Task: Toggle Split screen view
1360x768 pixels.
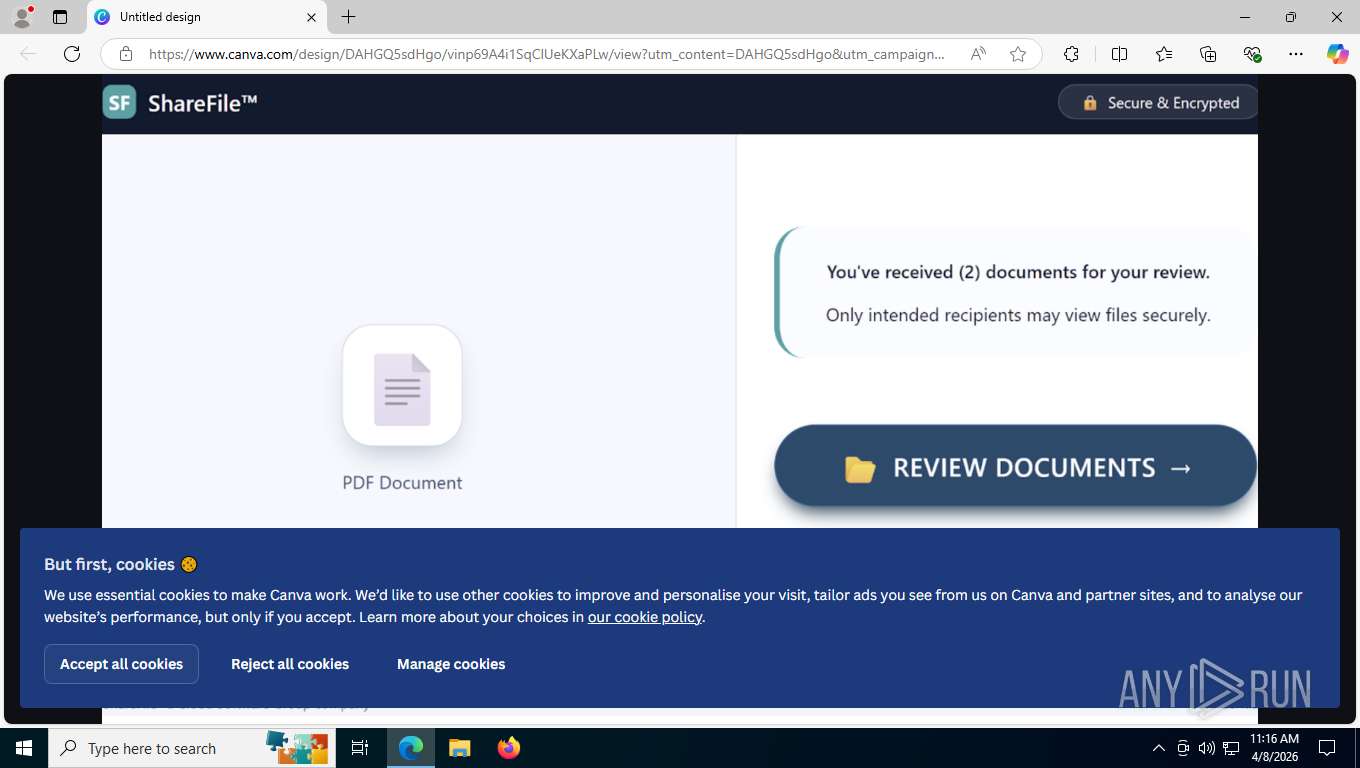Action: (1119, 54)
